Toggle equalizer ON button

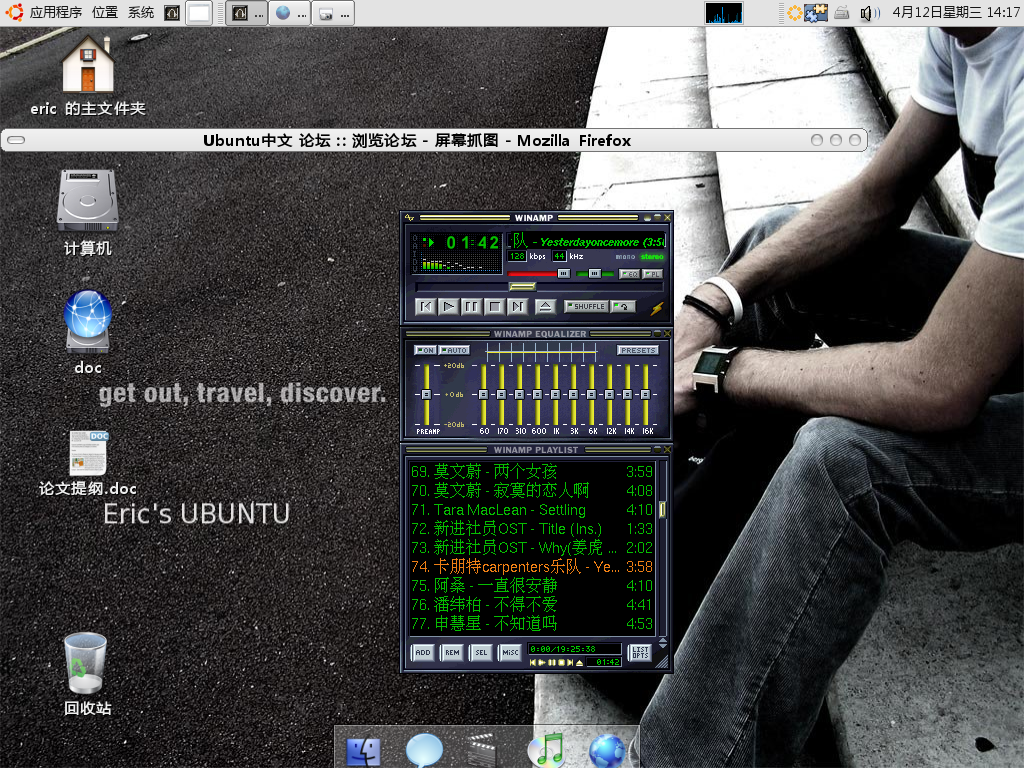click(x=424, y=350)
